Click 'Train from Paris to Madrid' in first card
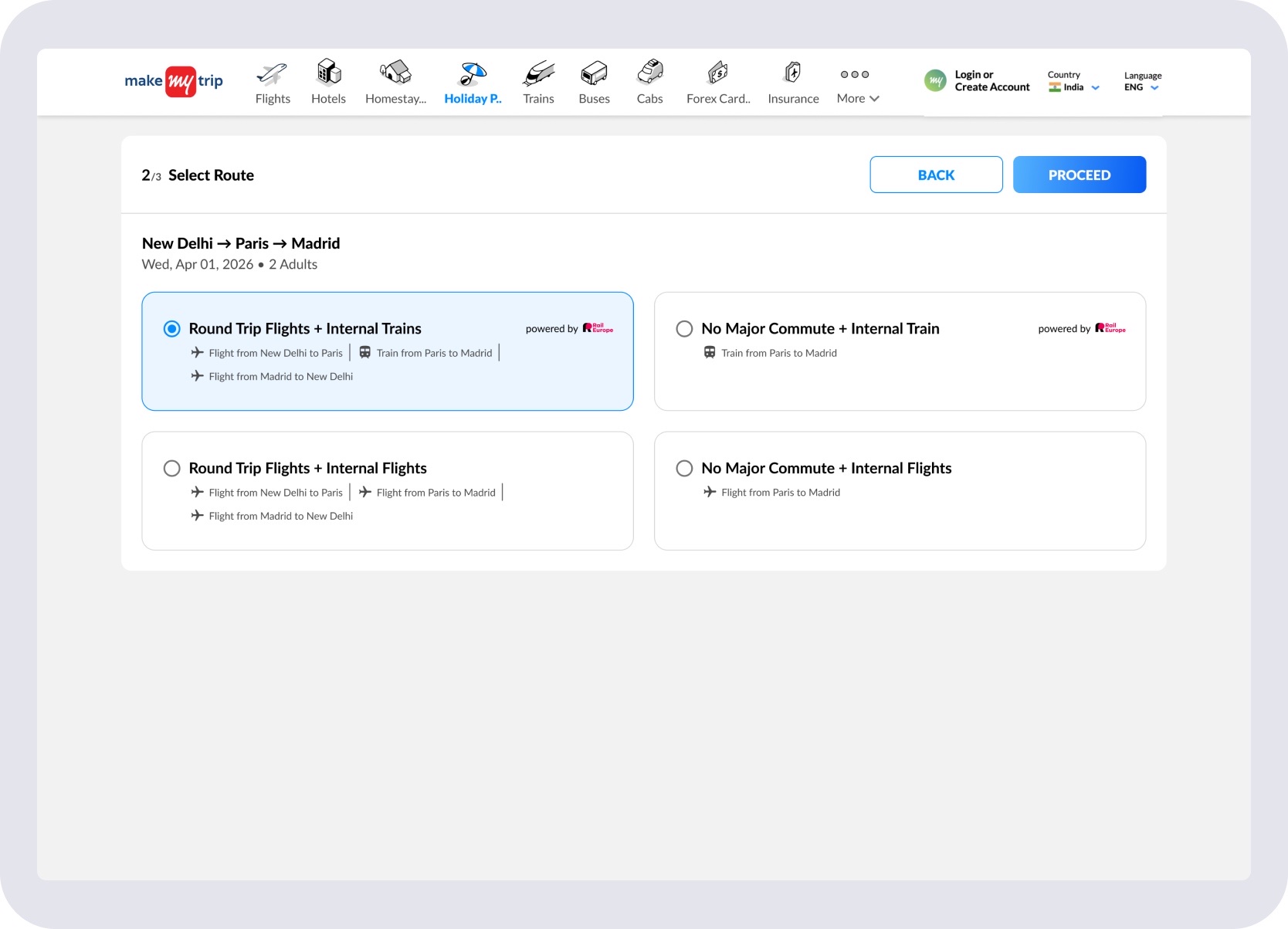1288x929 pixels. coord(434,353)
